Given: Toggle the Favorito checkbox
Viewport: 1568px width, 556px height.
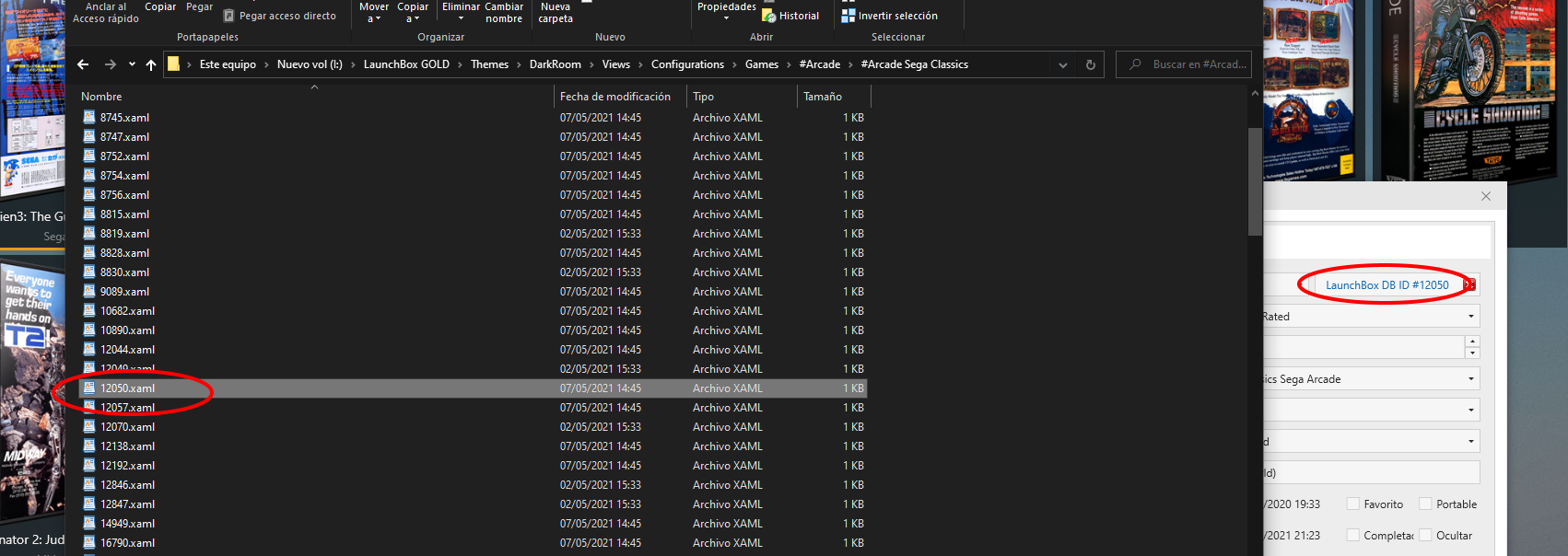Looking at the screenshot, I should 1353,504.
